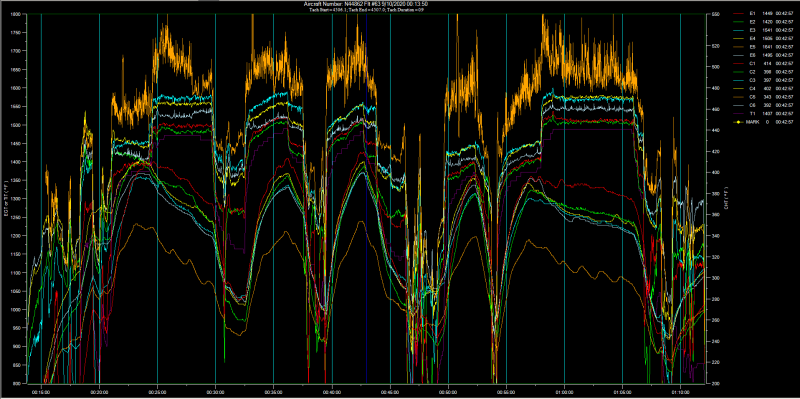Click the 00:15:00 time axis label
The width and height of the screenshot is (800, 399).
click(x=41, y=391)
